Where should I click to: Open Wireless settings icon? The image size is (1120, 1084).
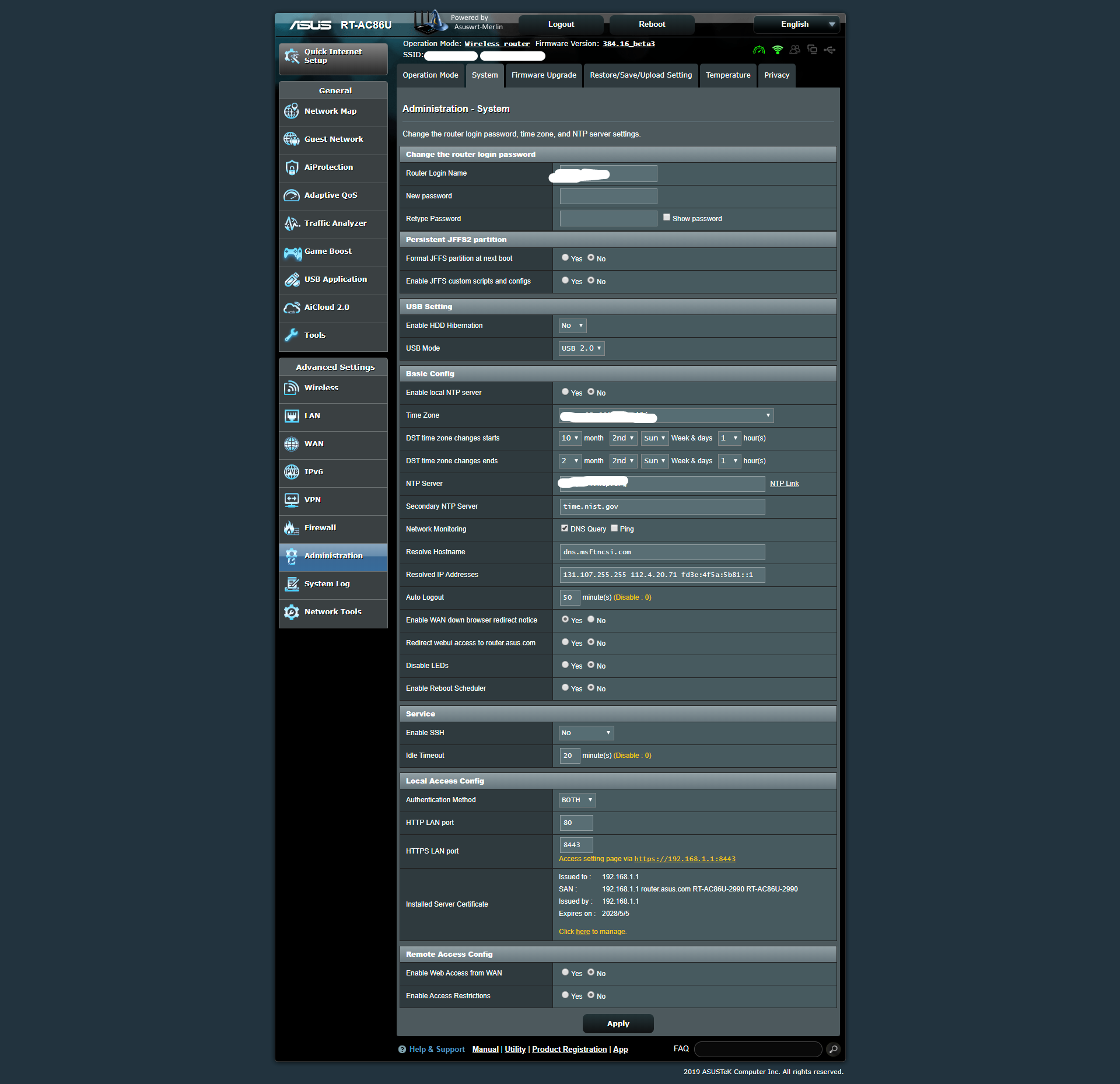click(x=292, y=388)
